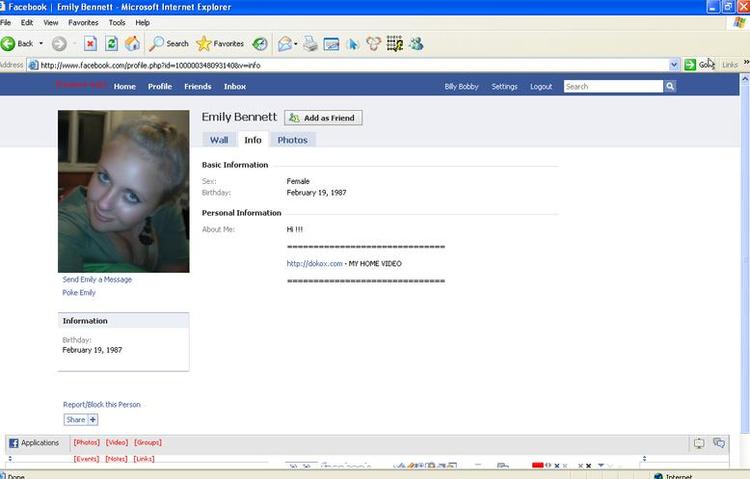Click the Share button

[x=81, y=420]
